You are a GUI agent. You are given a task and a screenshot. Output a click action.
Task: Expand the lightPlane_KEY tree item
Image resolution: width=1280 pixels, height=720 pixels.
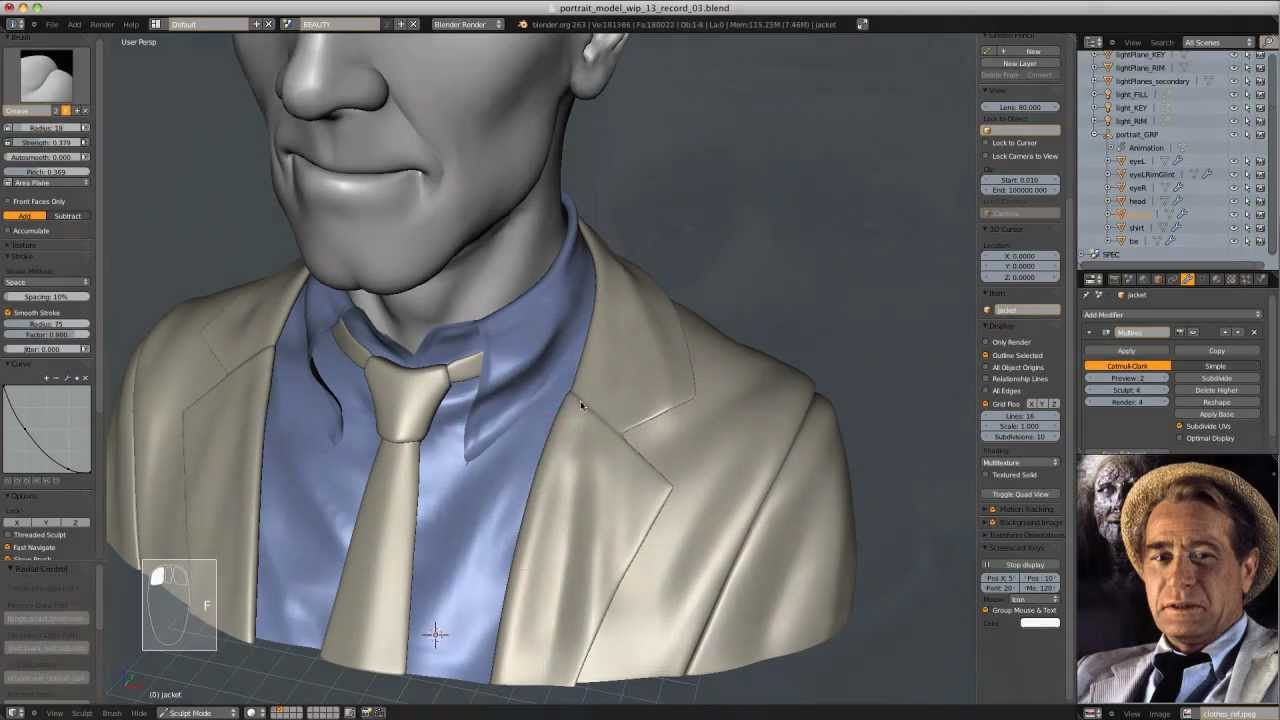click(x=1095, y=55)
